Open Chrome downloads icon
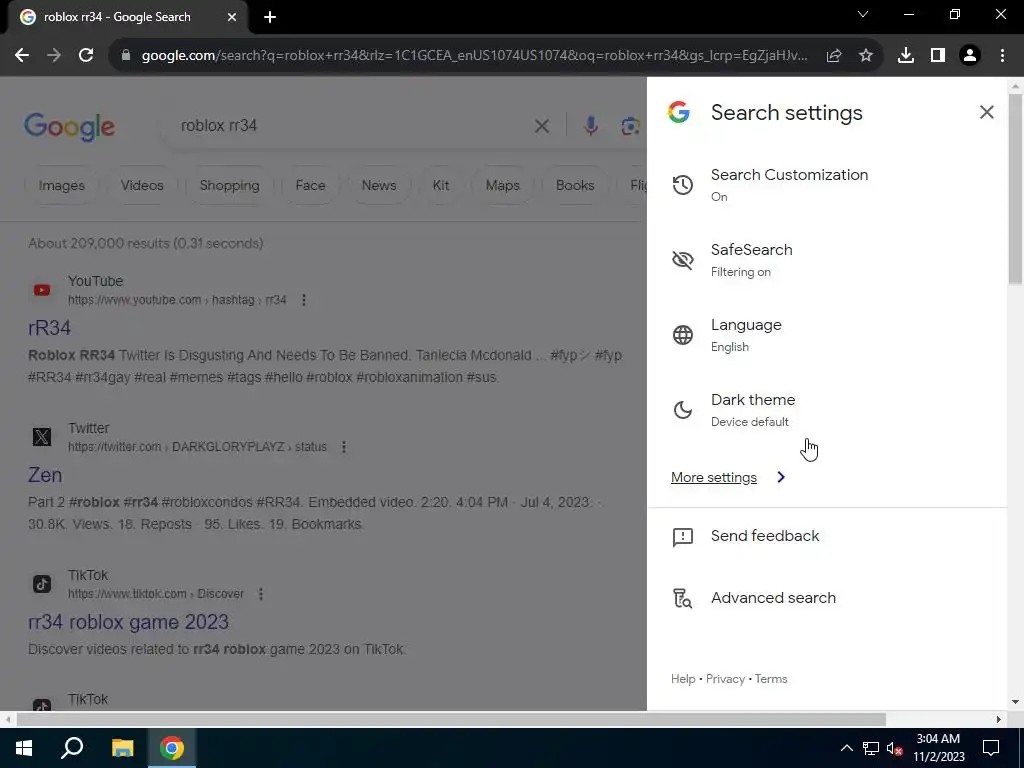 tap(906, 56)
